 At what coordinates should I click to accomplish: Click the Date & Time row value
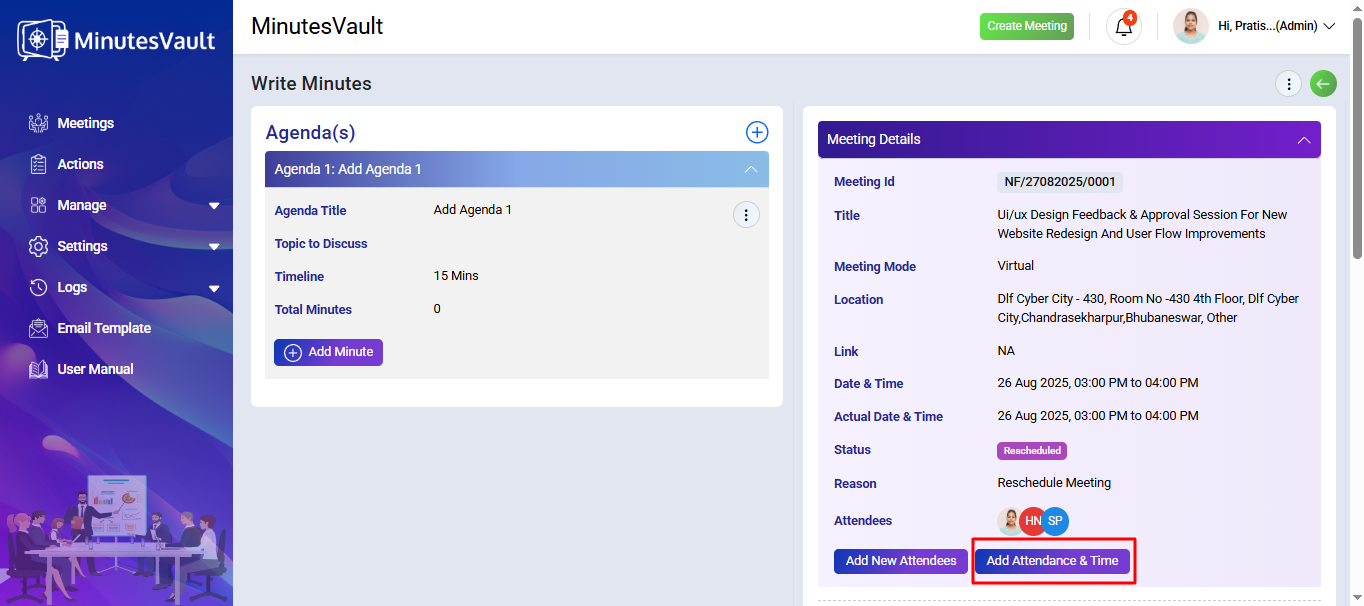point(1098,383)
